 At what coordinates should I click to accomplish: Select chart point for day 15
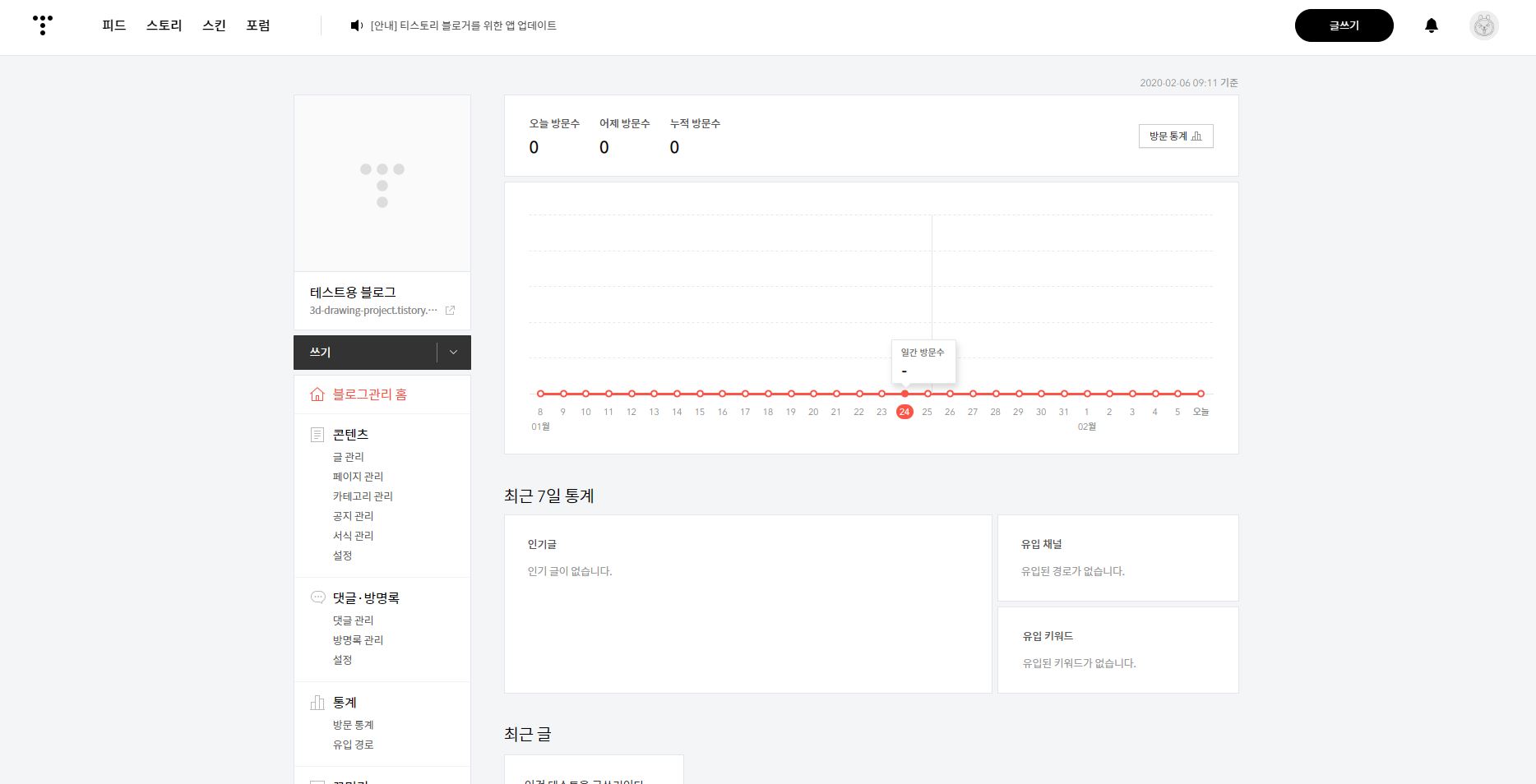click(700, 394)
